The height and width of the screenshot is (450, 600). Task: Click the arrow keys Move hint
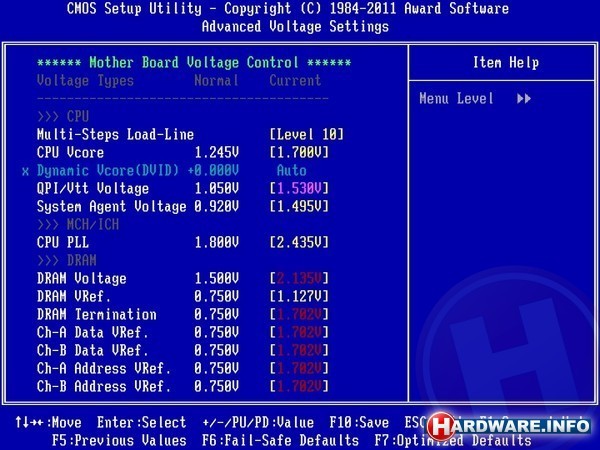point(48,423)
